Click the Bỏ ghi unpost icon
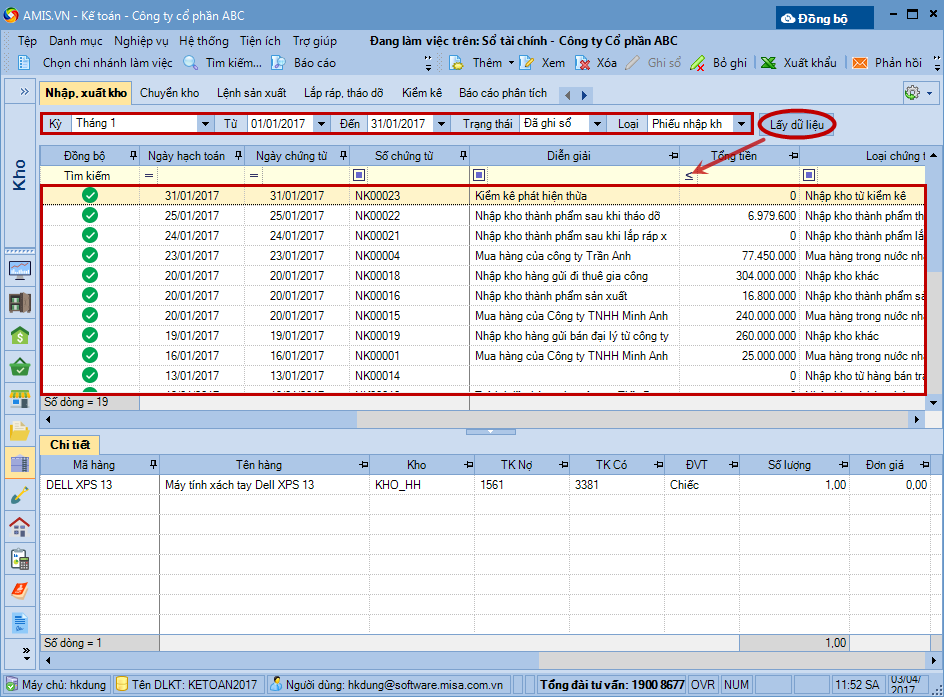 pos(697,63)
